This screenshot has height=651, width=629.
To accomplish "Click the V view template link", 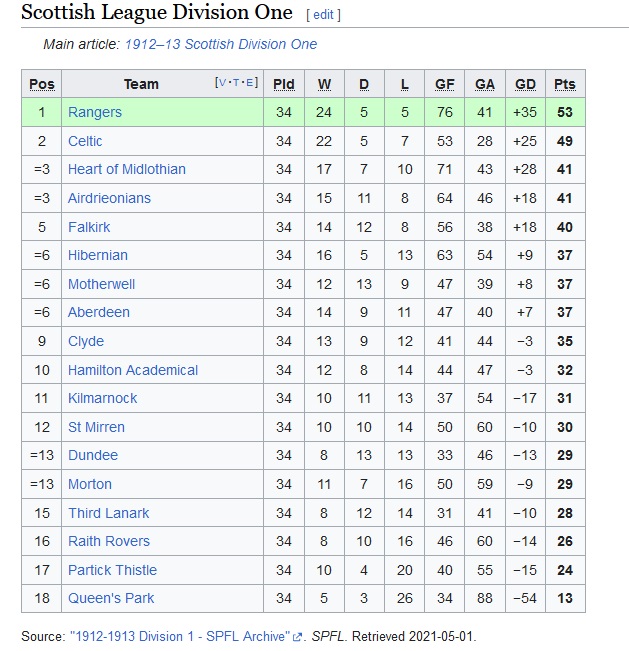I will (222, 83).
